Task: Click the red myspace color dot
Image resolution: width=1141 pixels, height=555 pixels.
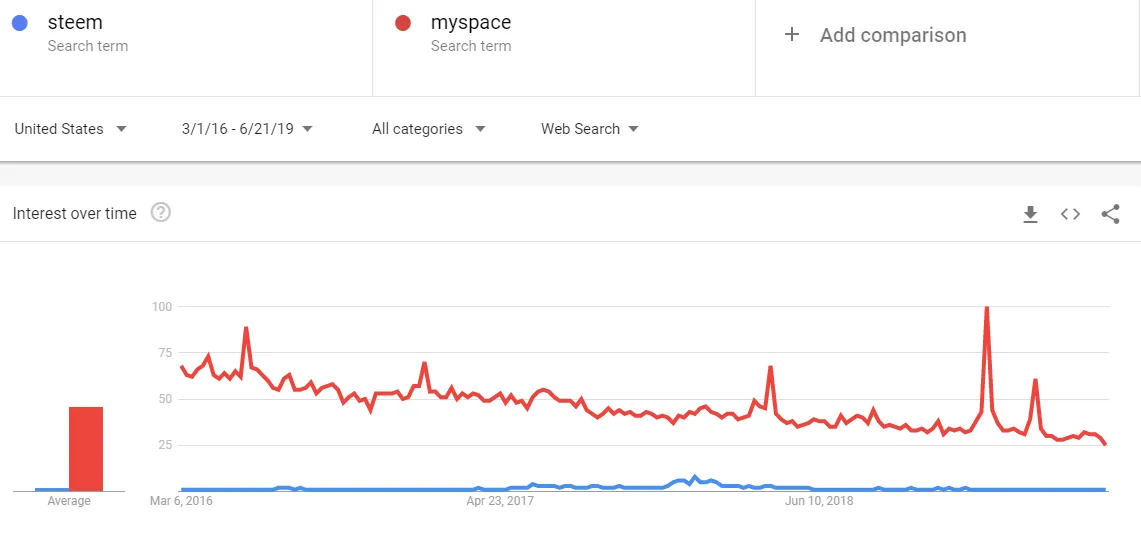Action: click(402, 23)
